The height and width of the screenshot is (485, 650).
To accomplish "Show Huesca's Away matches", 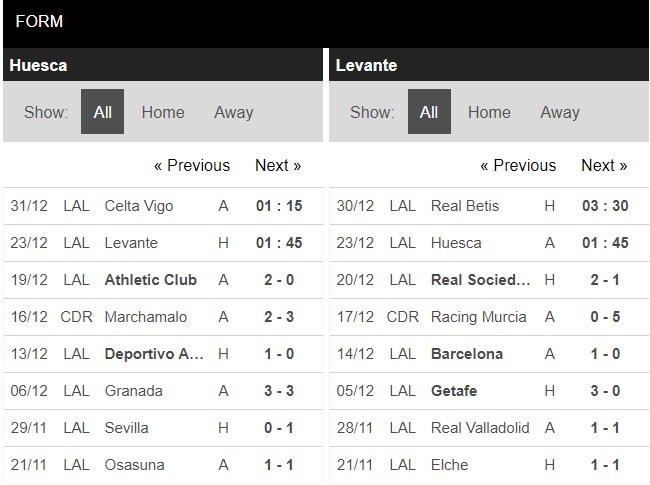I will 233,112.
